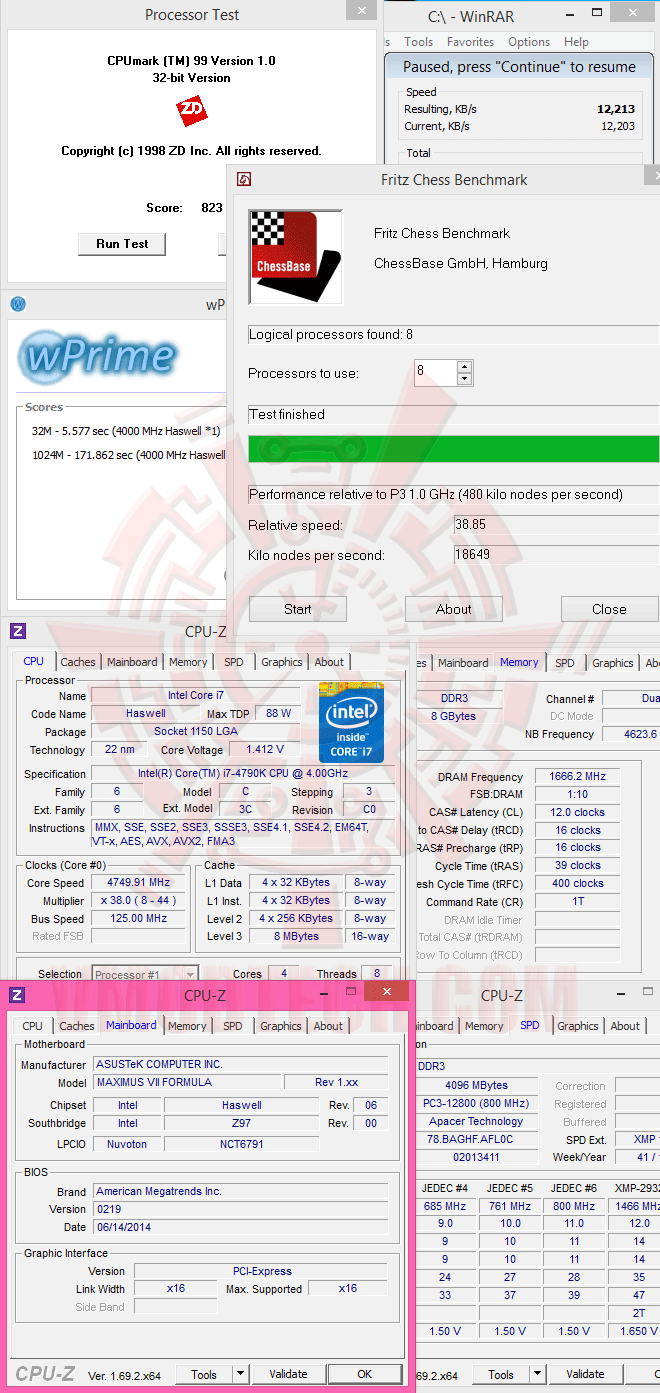This screenshot has width=660, height=1393.
Task: Select the highlighted Memory tab in the CPU-Z timings window
Action: coord(519,662)
